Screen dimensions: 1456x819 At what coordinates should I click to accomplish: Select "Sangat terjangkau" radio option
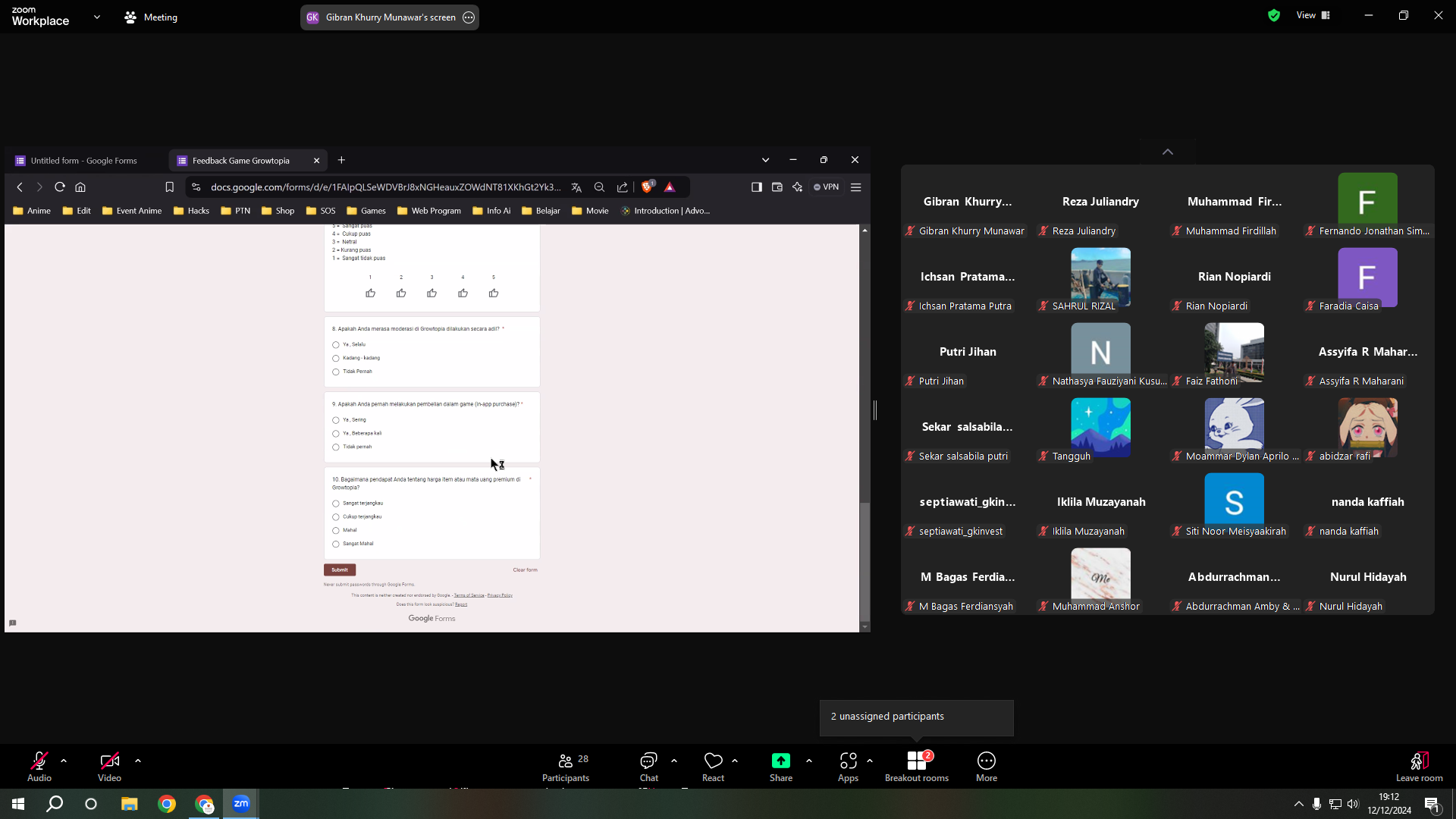pos(336,504)
